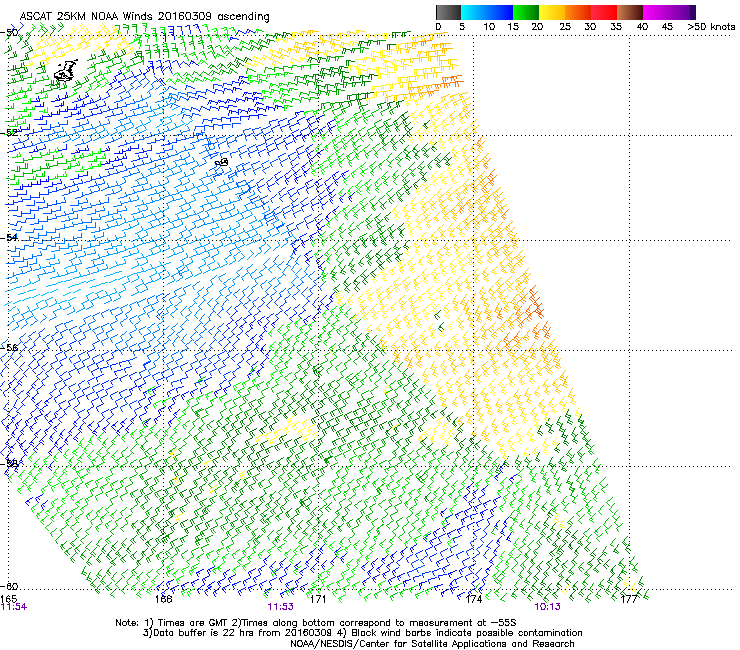This screenshot has width=740, height=650.
Task: Click the gray 0-5 knots legend swatch
Action: [448, 12]
